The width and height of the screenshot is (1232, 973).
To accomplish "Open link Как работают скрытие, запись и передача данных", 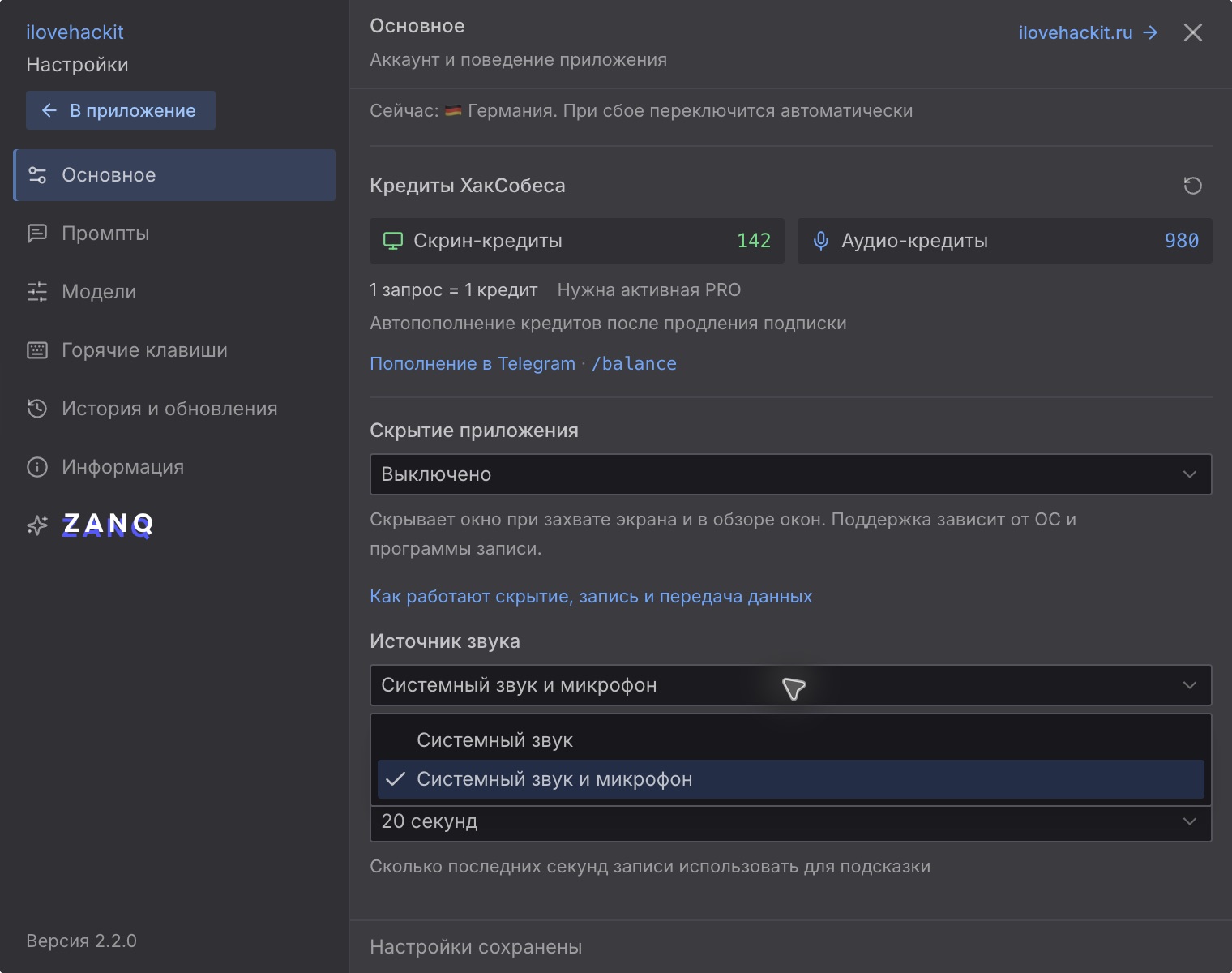I will click(x=591, y=596).
